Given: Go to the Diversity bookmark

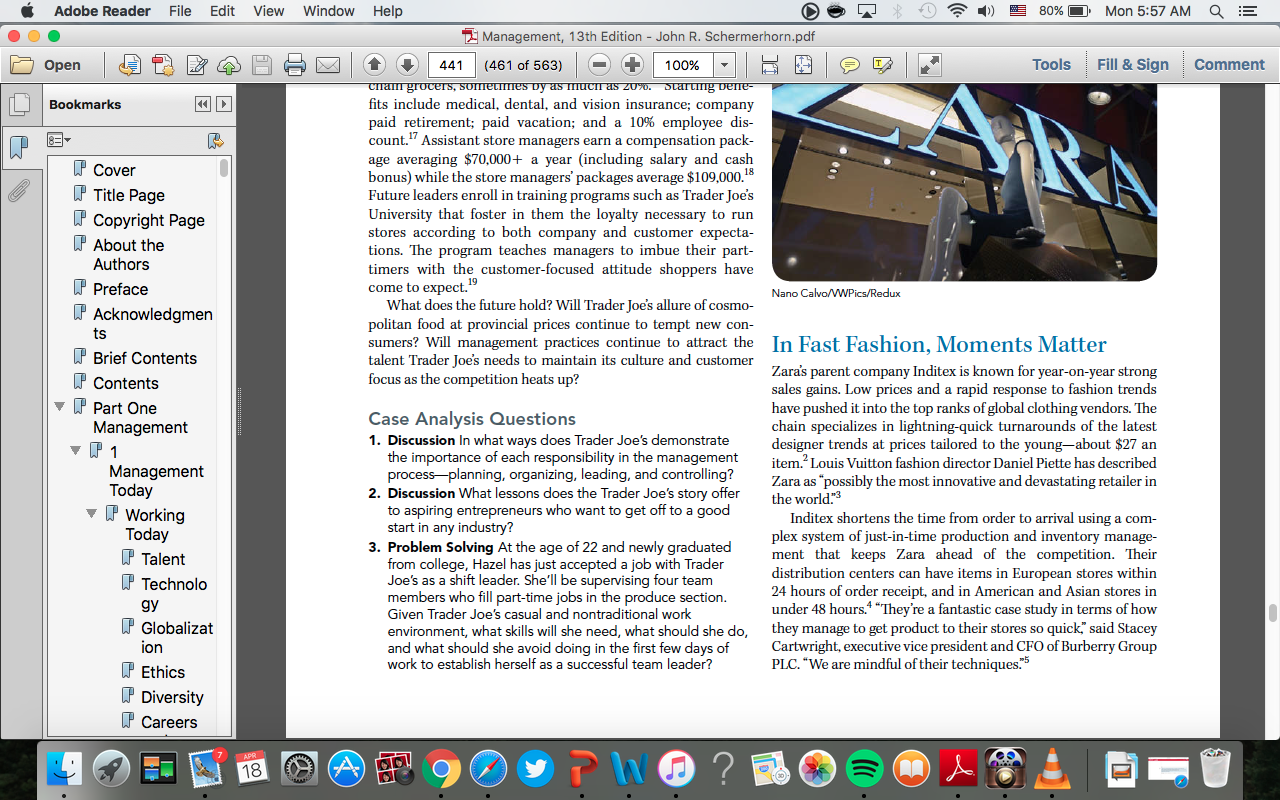Looking at the screenshot, I should coord(172,697).
